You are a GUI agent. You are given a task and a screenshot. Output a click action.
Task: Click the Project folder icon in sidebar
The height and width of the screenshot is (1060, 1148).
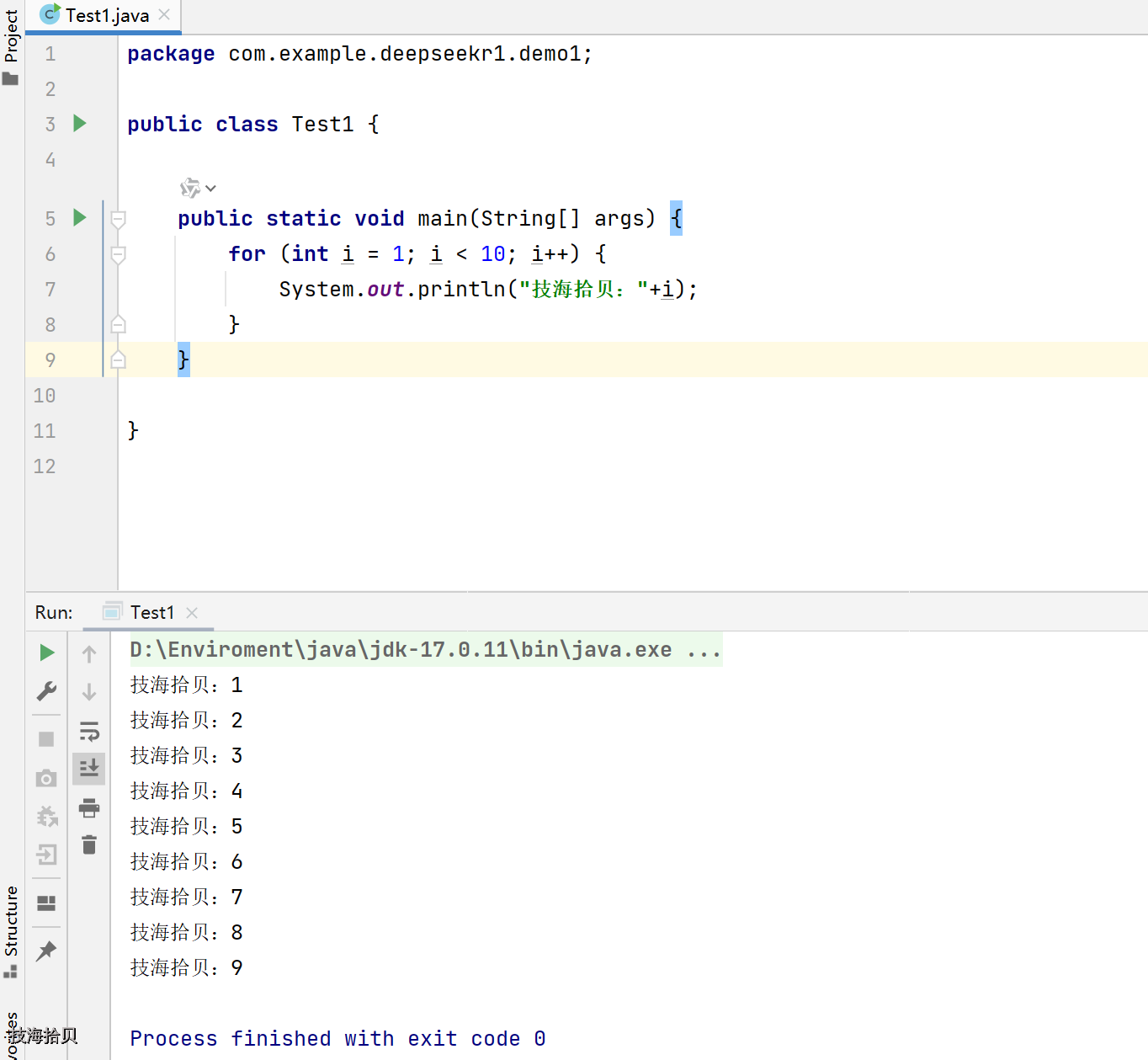click(11, 79)
